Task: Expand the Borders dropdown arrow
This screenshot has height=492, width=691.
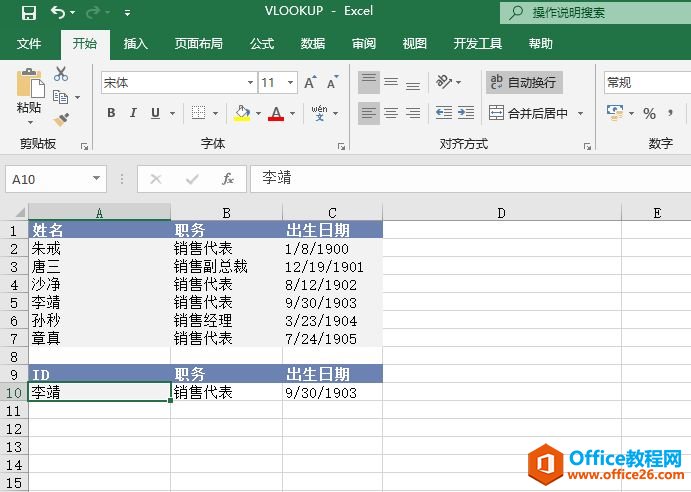Action: (x=215, y=113)
